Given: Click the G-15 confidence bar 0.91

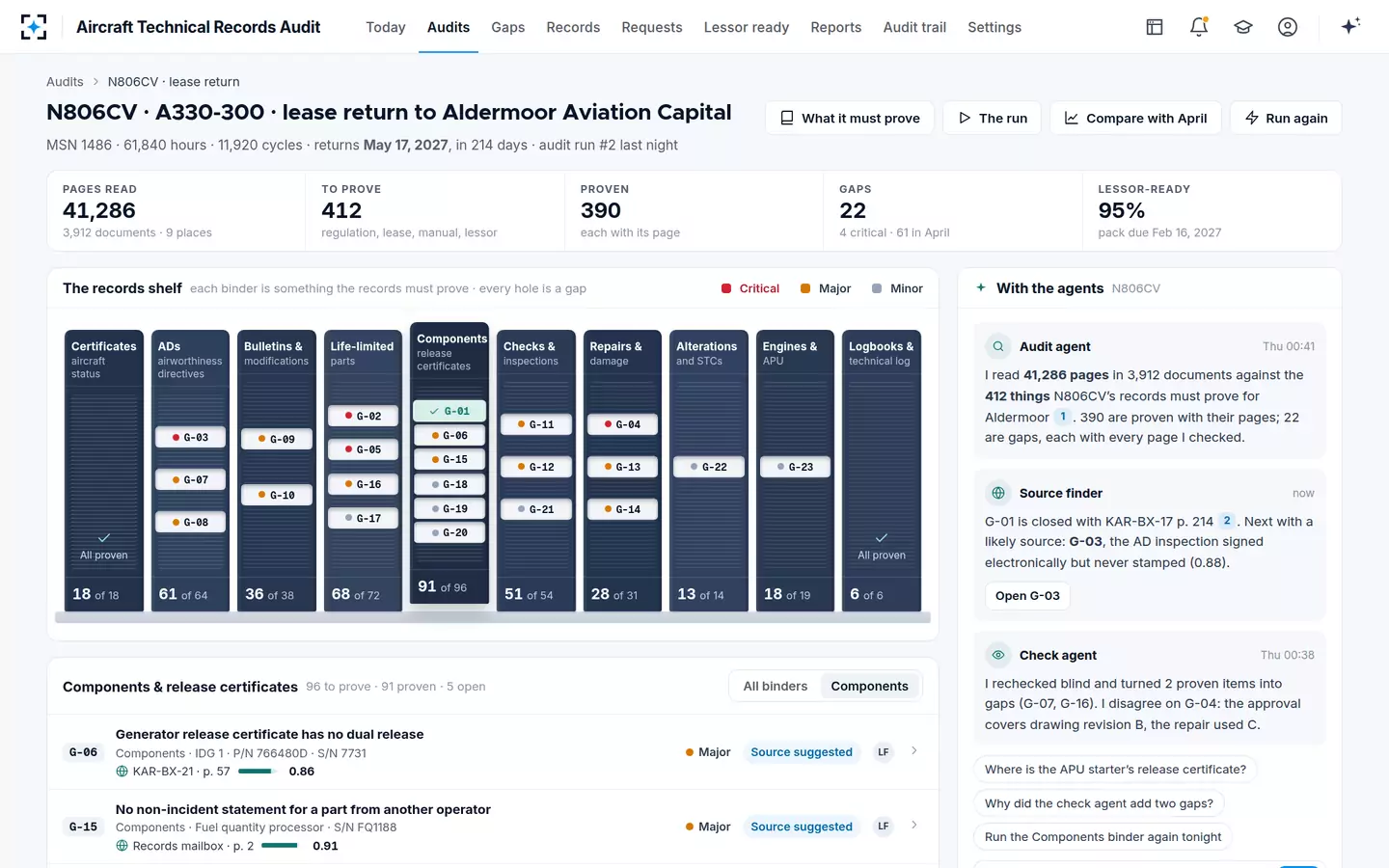Looking at the screenshot, I should [280, 846].
